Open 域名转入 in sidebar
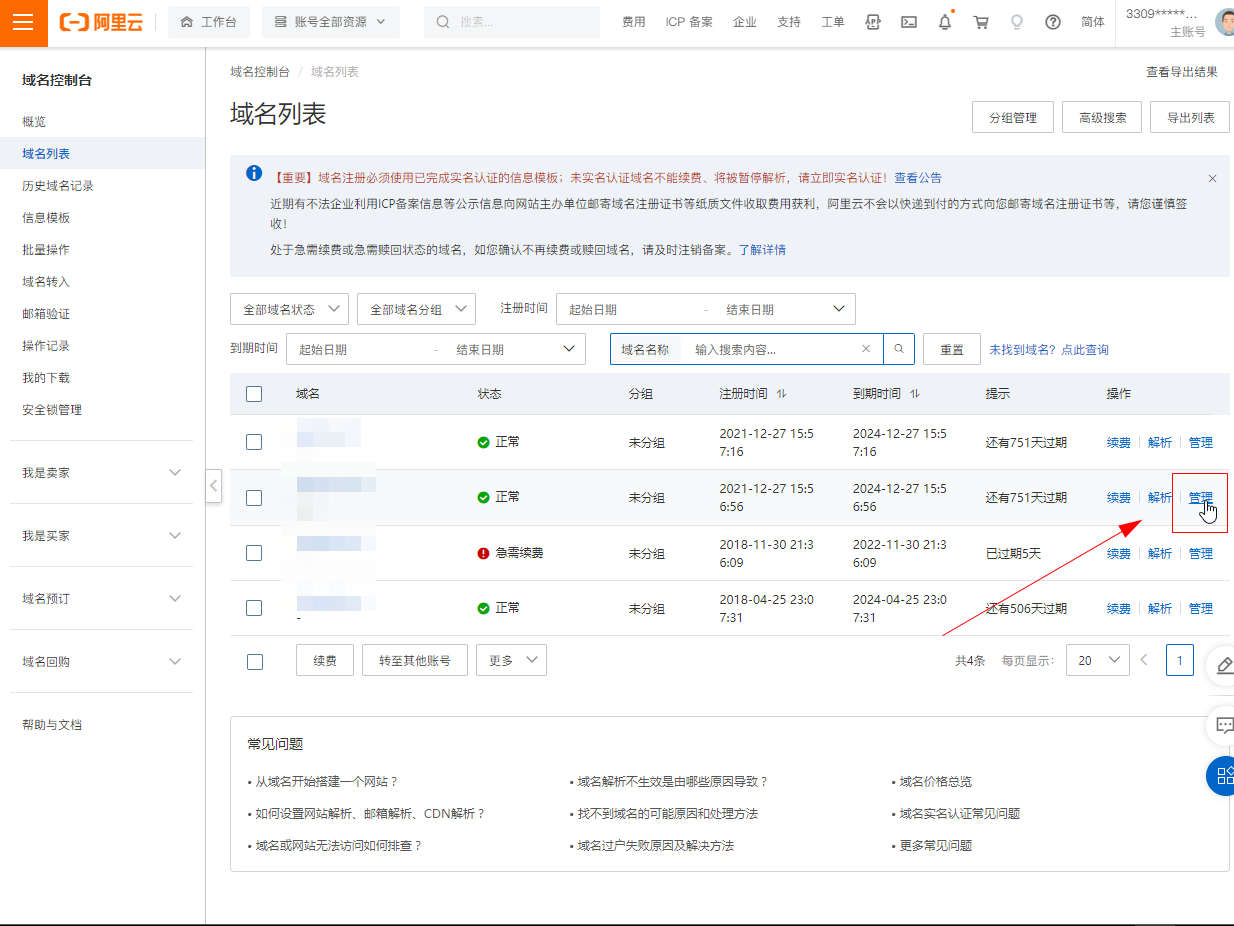 point(46,281)
